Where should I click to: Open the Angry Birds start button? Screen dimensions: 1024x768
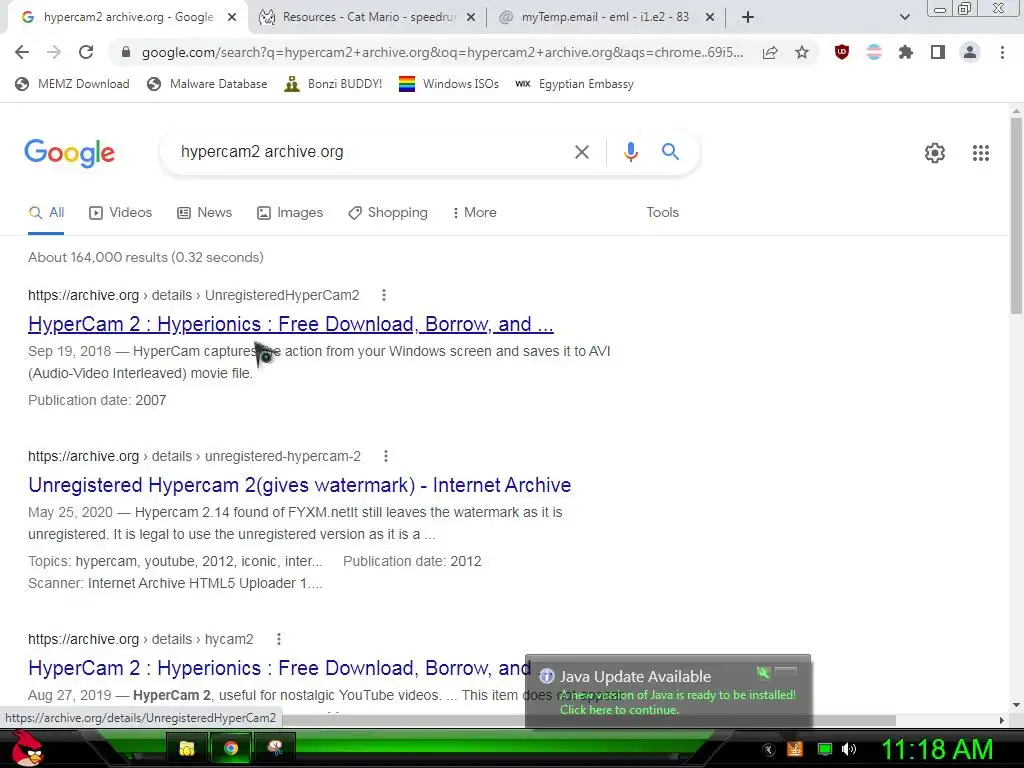coord(27,748)
